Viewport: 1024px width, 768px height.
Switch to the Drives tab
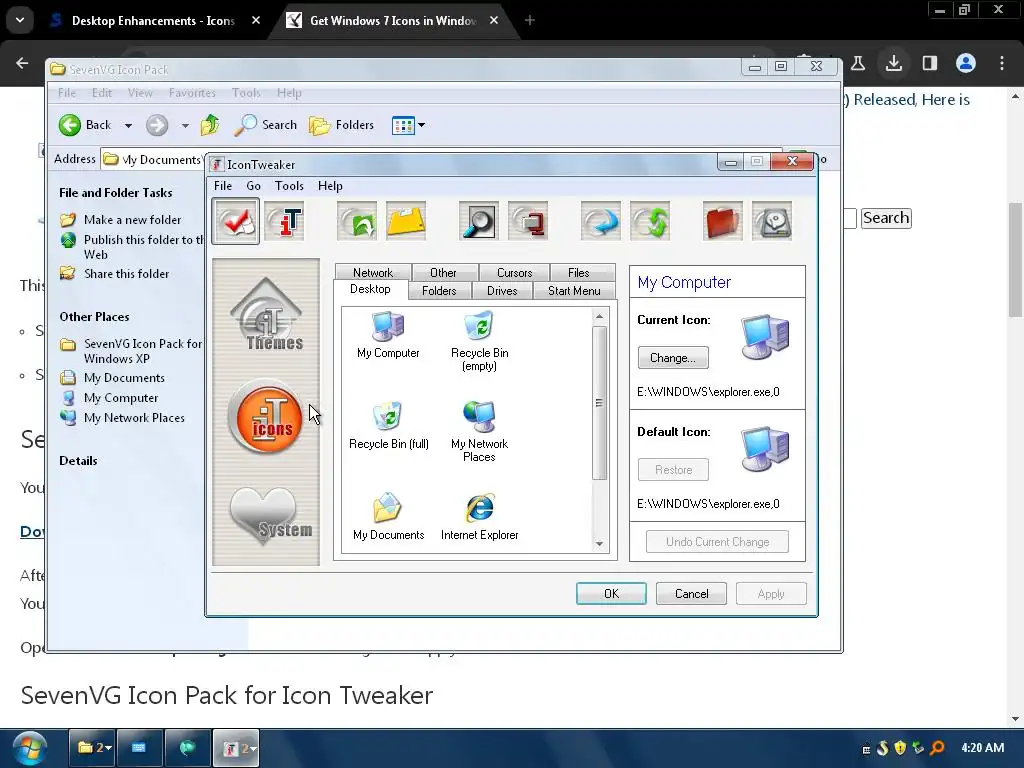(502, 291)
